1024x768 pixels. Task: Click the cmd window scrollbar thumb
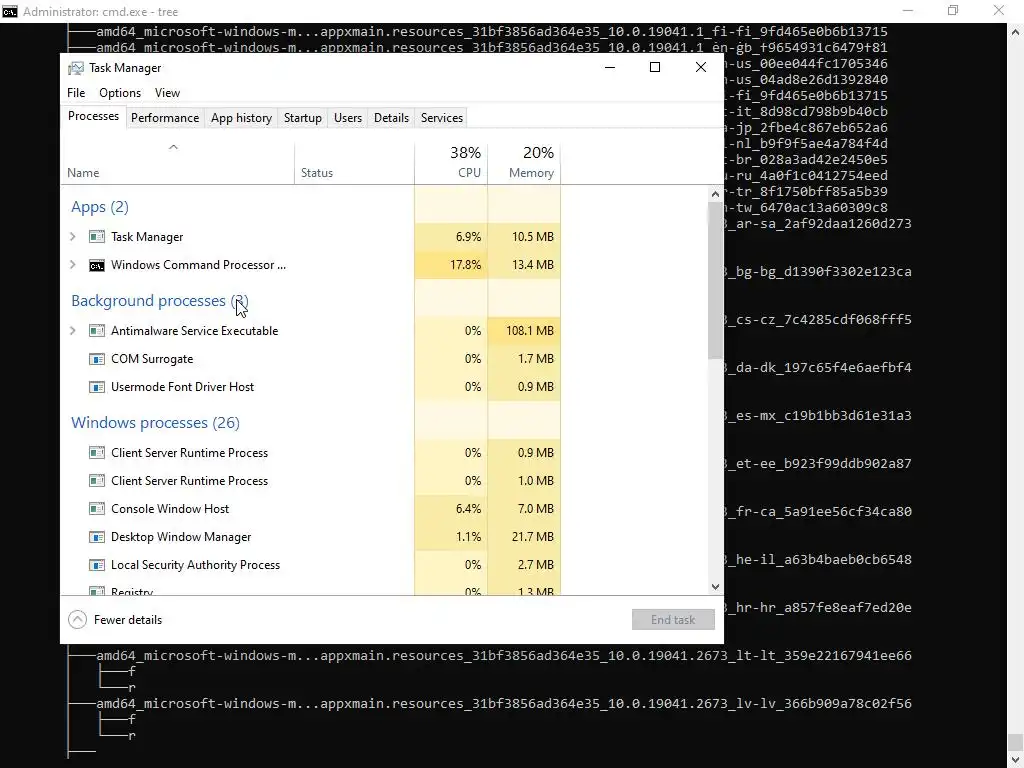click(x=1016, y=743)
